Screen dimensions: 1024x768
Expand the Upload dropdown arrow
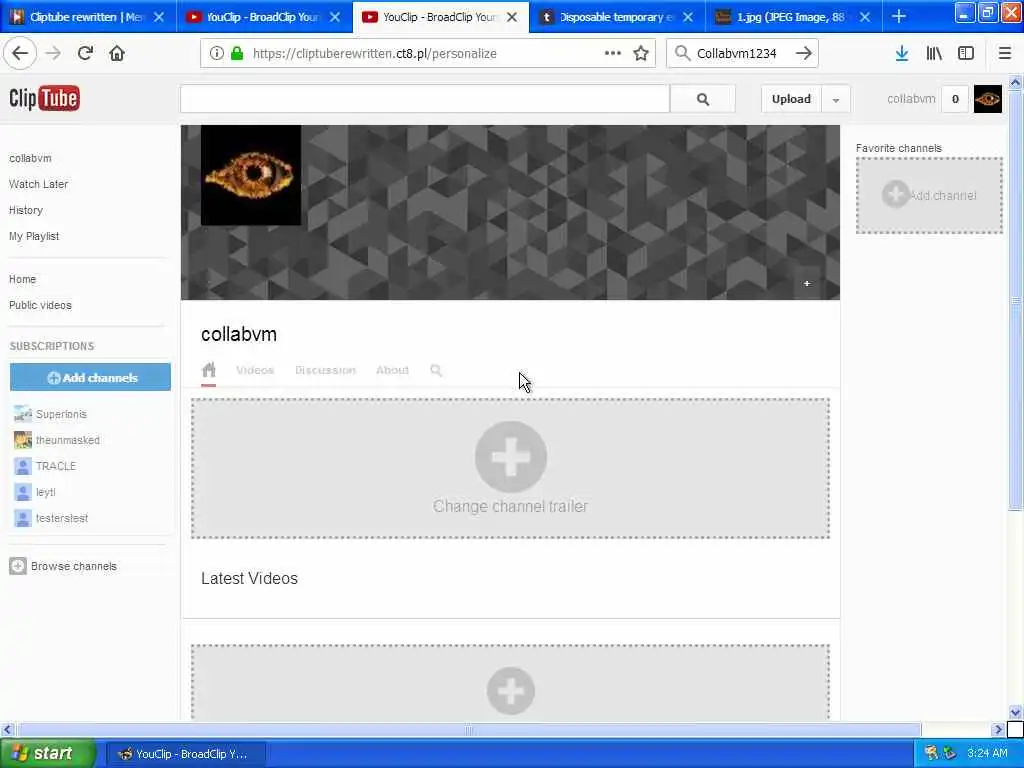click(x=836, y=99)
